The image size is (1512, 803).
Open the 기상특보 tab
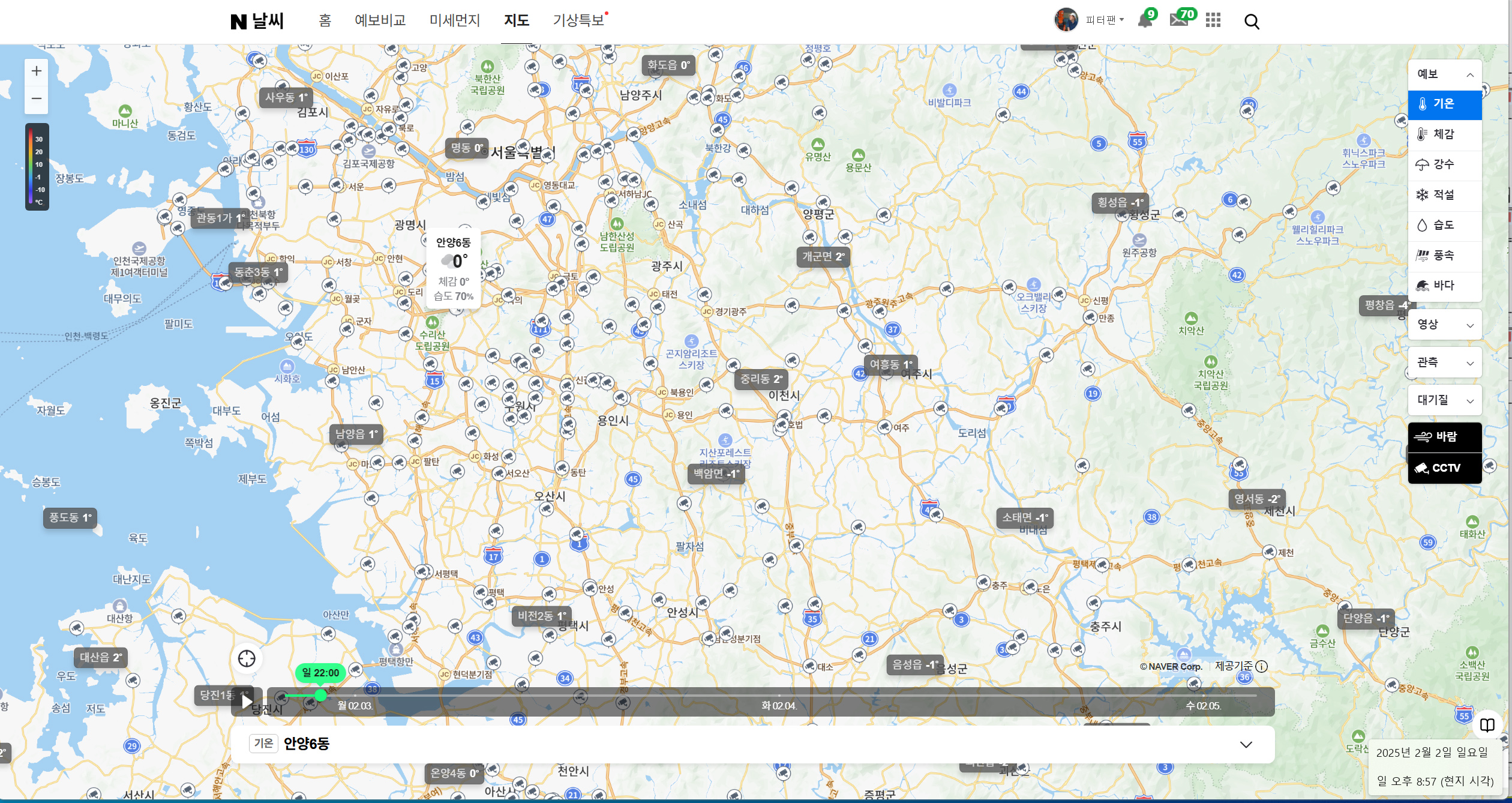click(x=578, y=21)
